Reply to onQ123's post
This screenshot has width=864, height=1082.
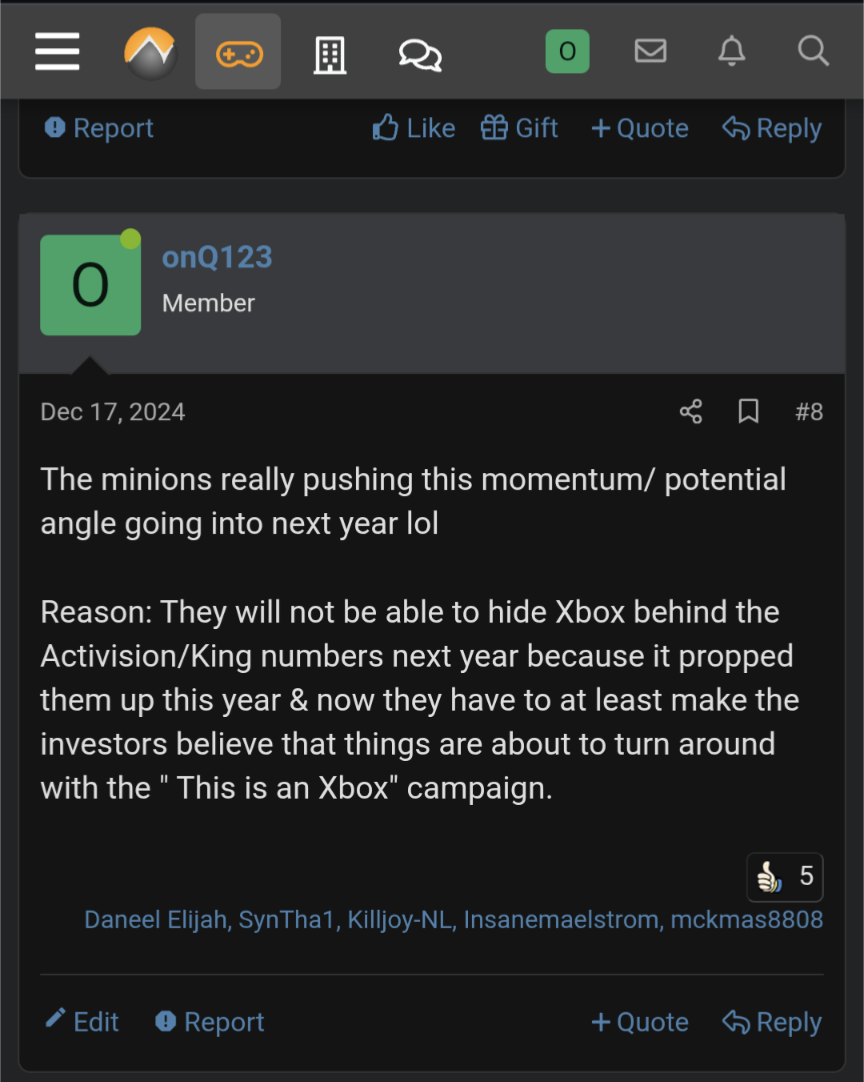click(771, 1021)
